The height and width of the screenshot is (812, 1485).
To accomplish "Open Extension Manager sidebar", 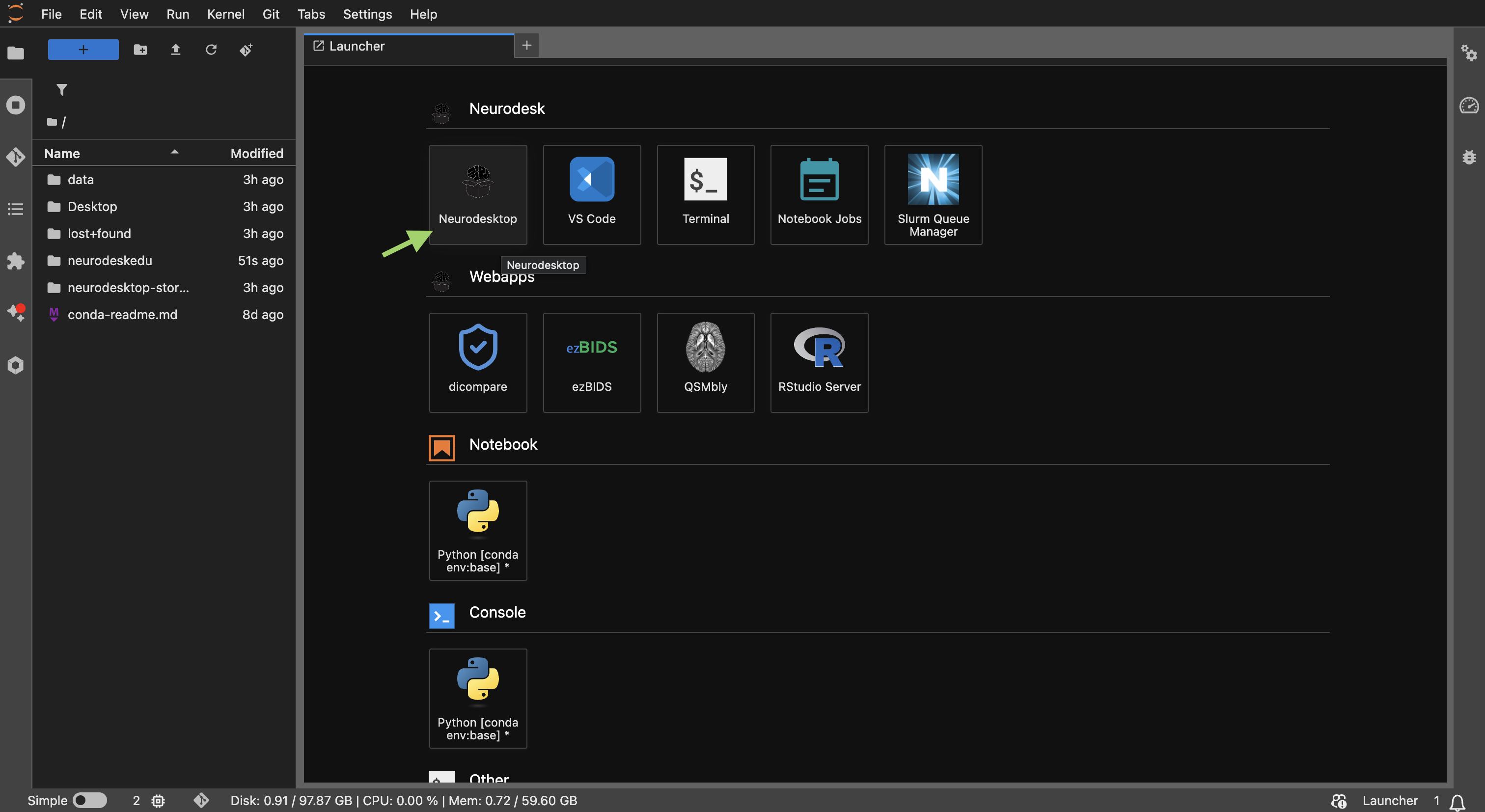I will pyautogui.click(x=16, y=261).
